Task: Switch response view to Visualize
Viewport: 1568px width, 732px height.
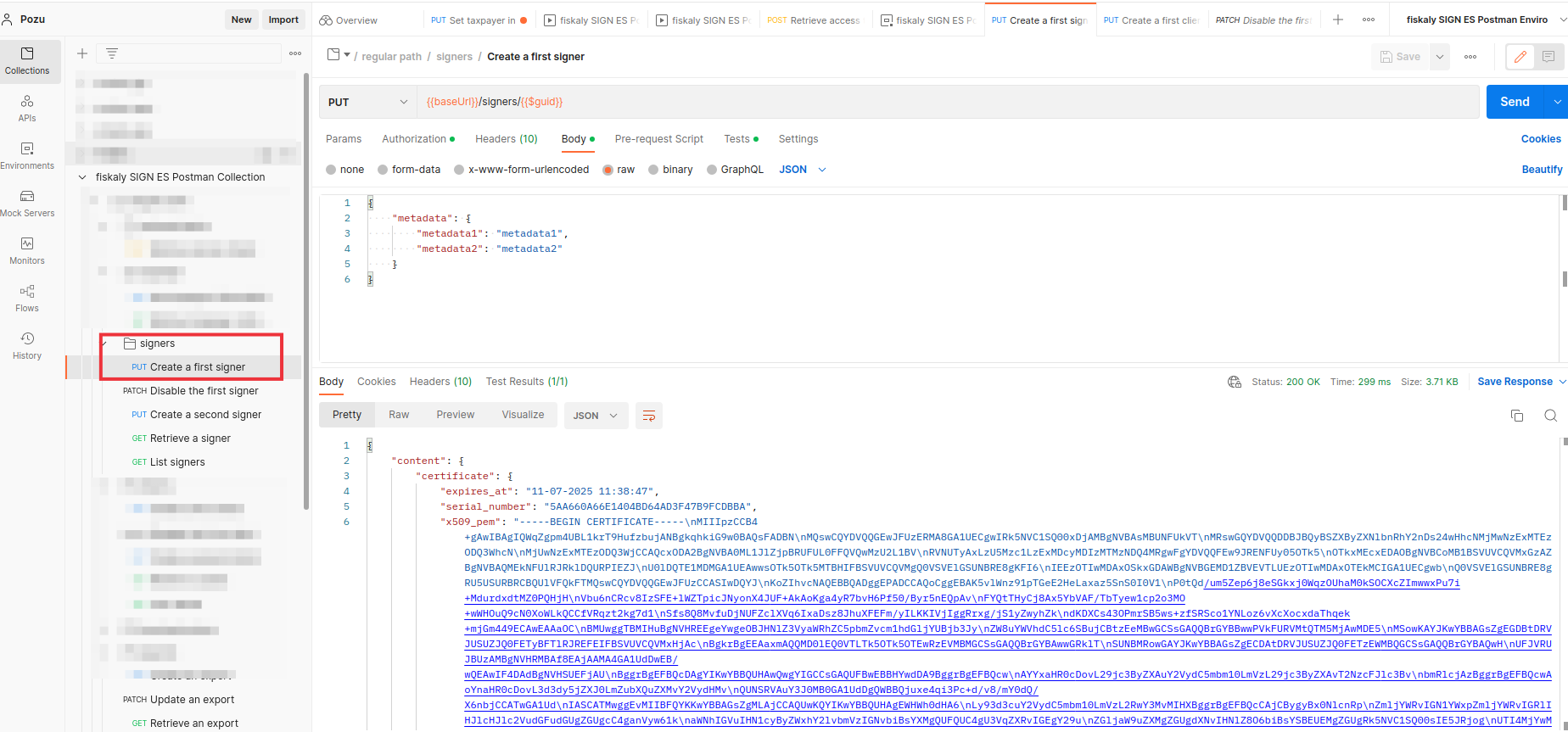Action: click(x=523, y=415)
